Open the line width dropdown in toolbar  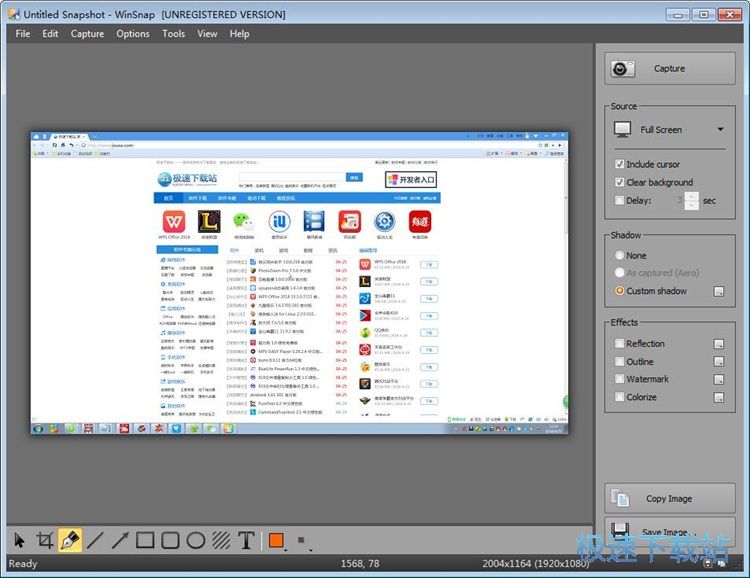(x=302, y=542)
